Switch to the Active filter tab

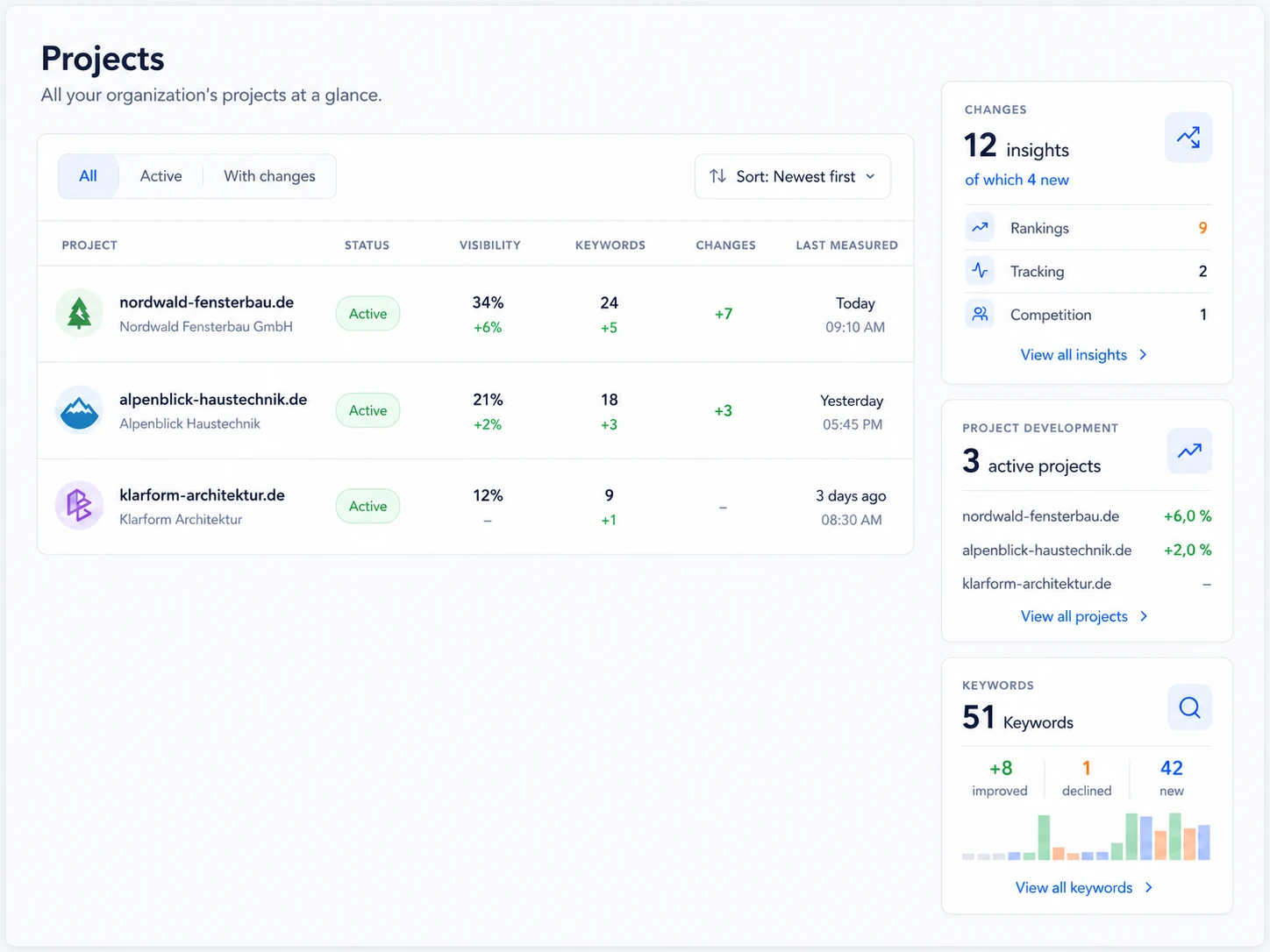point(161,176)
